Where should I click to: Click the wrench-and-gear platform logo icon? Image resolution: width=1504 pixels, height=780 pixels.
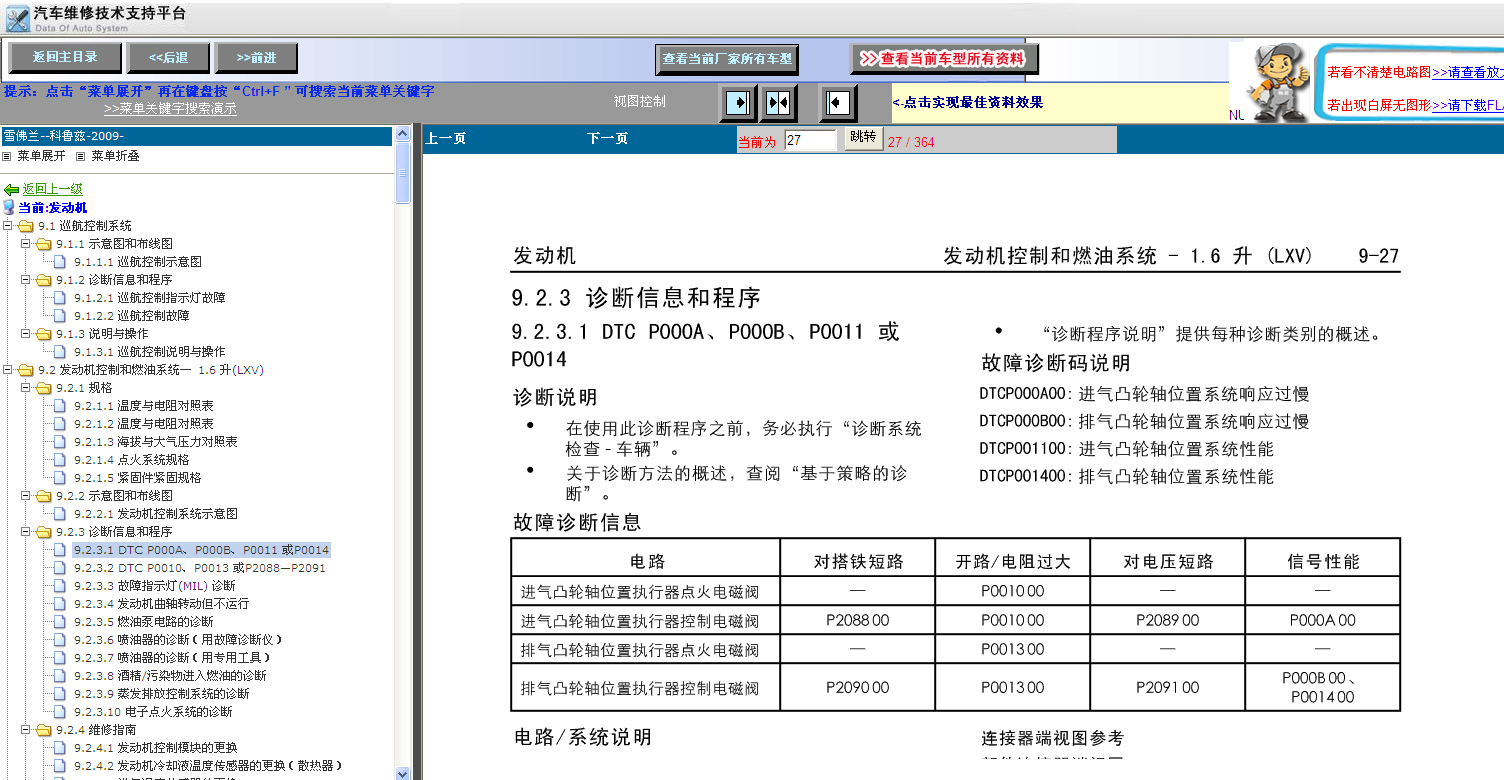tap(17, 18)
